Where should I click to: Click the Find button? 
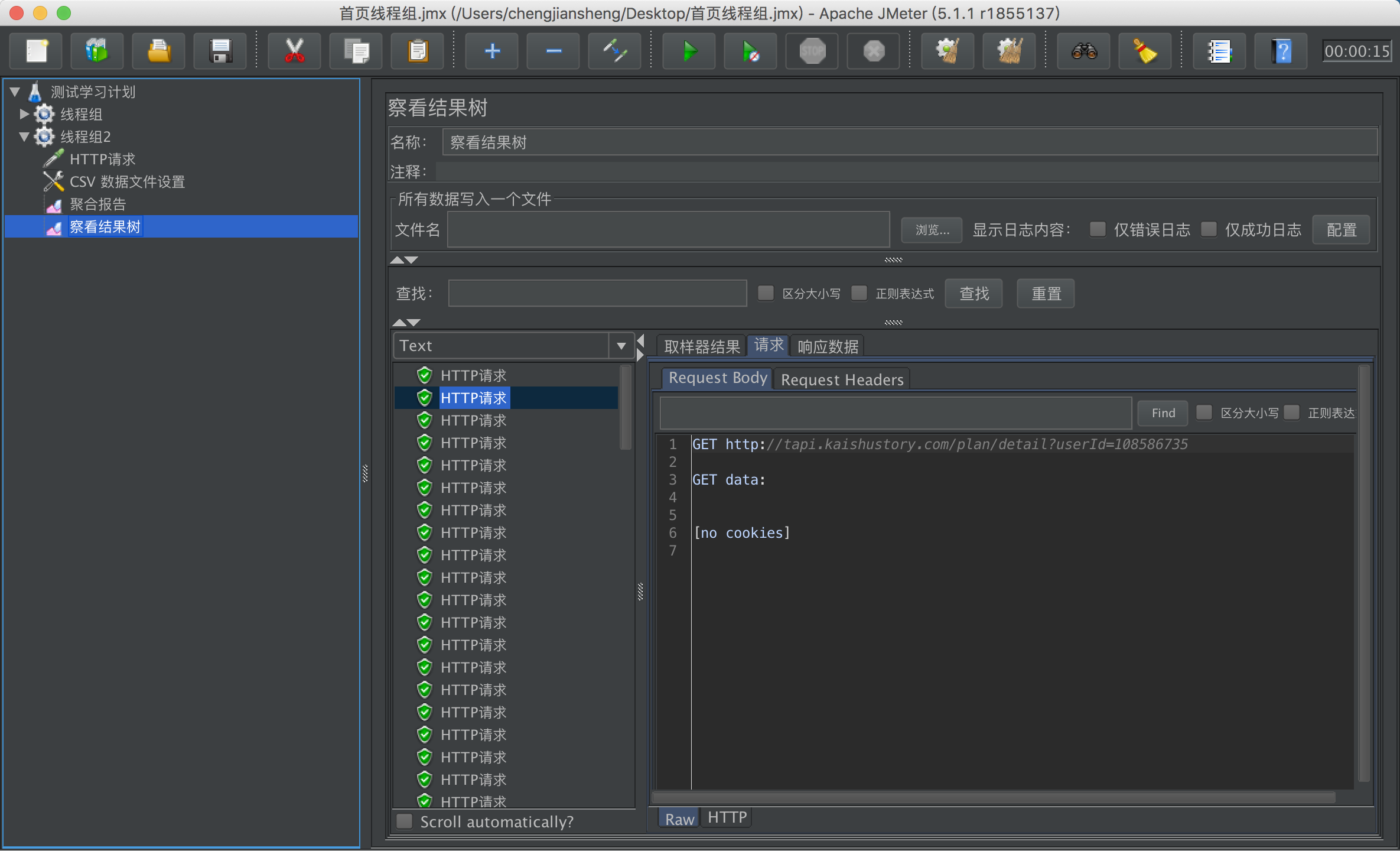[1163, 413]
